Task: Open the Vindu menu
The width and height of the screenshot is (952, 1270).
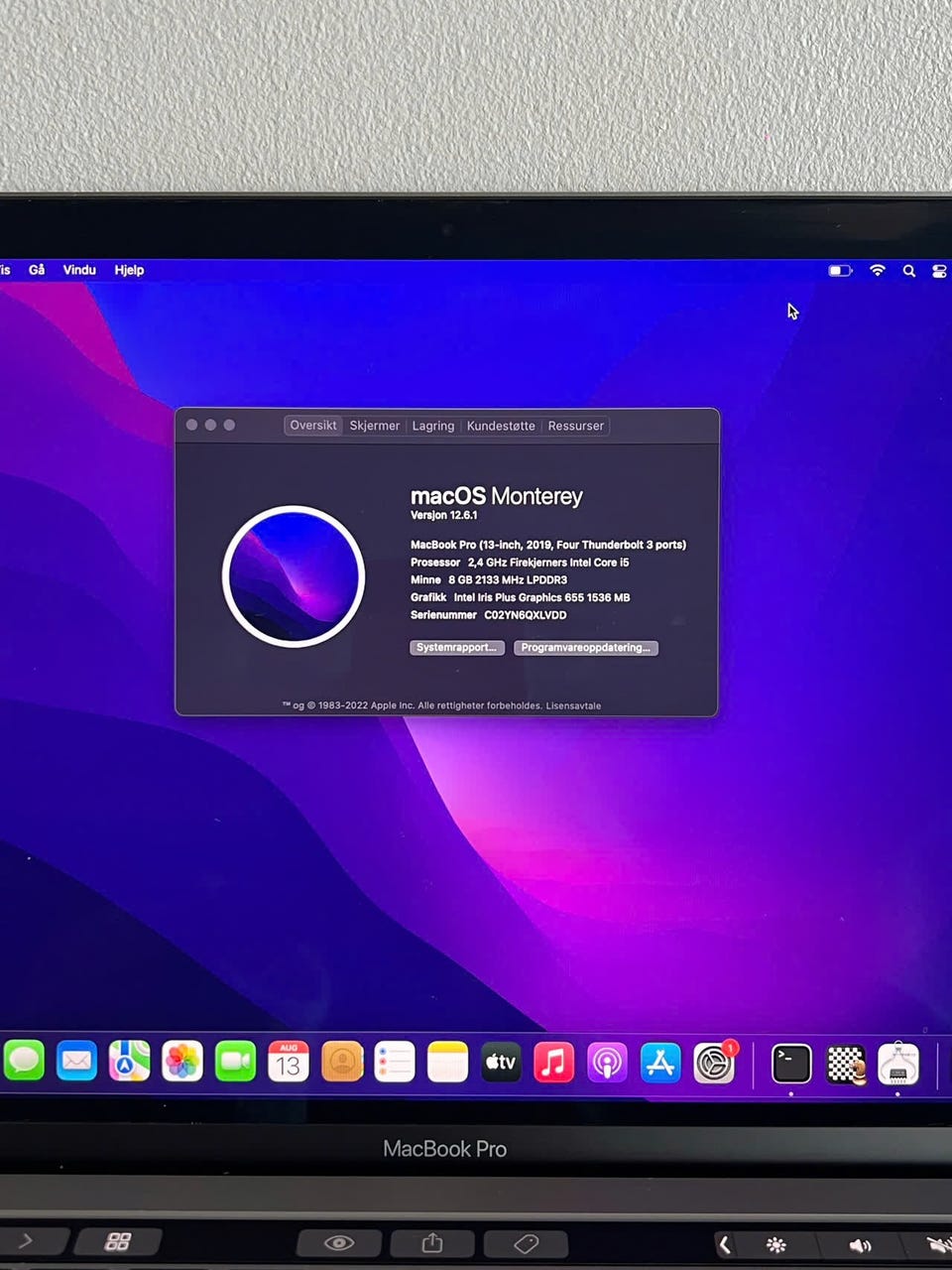Action: pos(79,270)
